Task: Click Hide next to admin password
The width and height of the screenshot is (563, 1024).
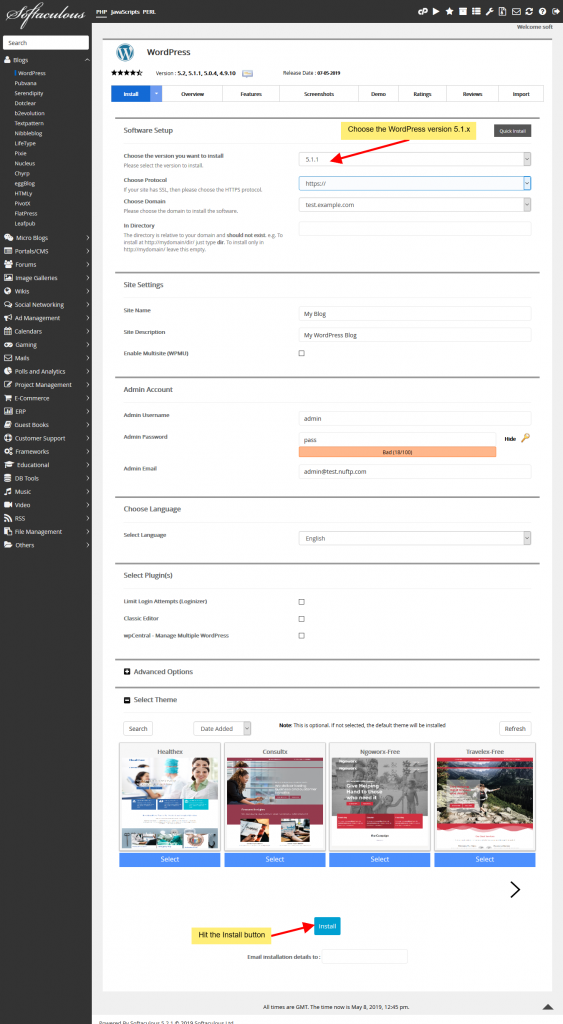Action: (510, 439)
